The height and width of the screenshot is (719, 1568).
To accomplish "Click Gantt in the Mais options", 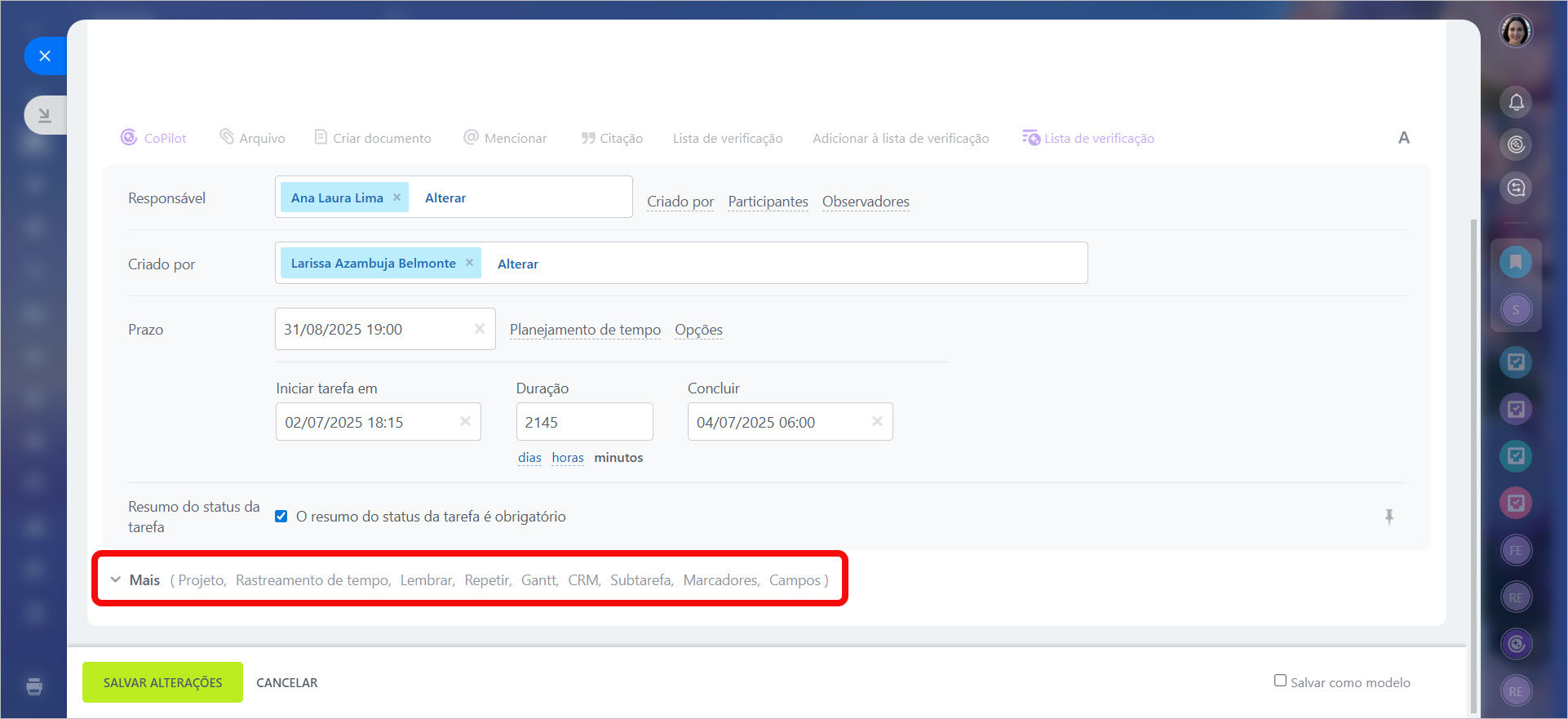I will [x=539, y=580].
